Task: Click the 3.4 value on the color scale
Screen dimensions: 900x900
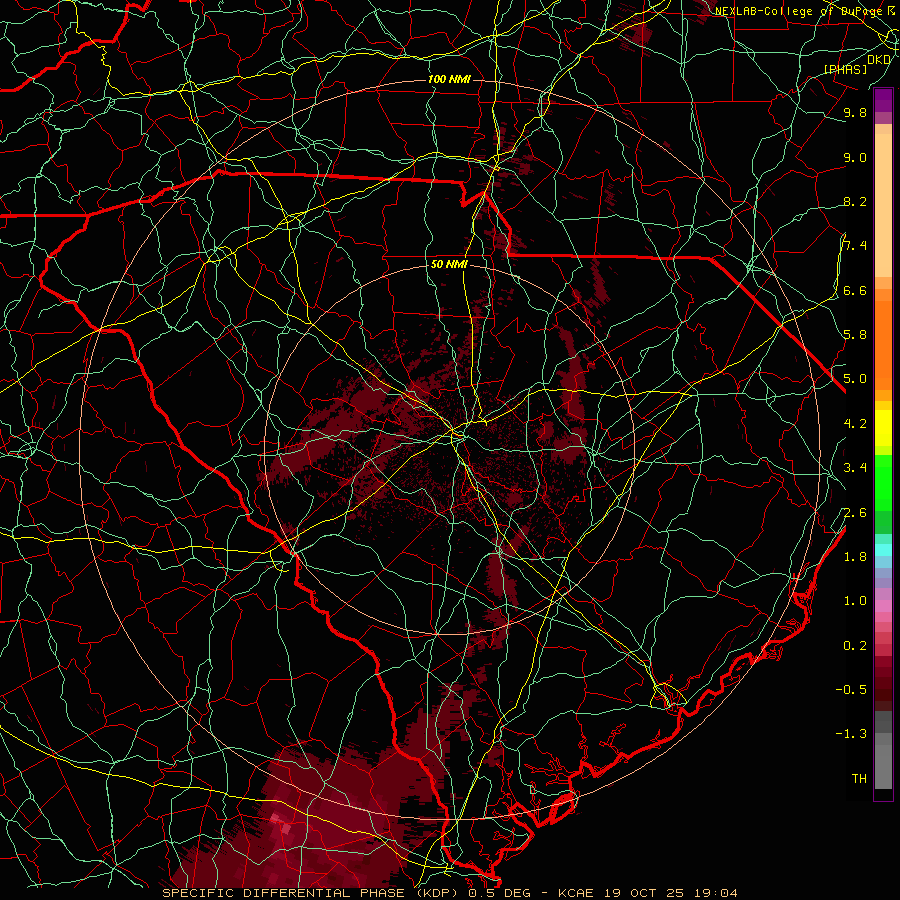Action: (x=855, y=468)
